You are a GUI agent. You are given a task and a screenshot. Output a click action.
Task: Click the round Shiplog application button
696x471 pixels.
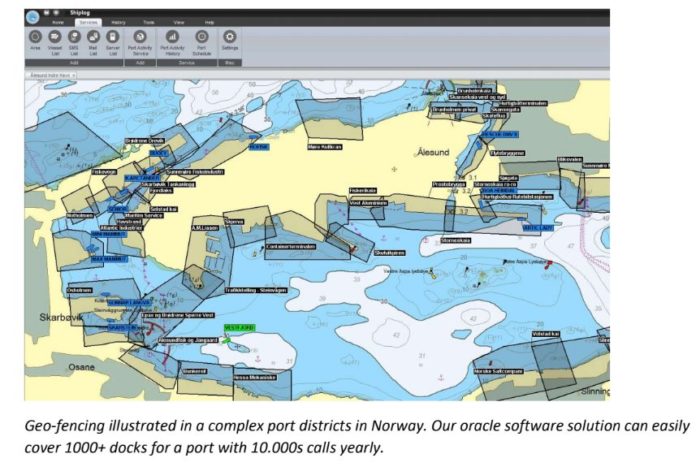33,16
